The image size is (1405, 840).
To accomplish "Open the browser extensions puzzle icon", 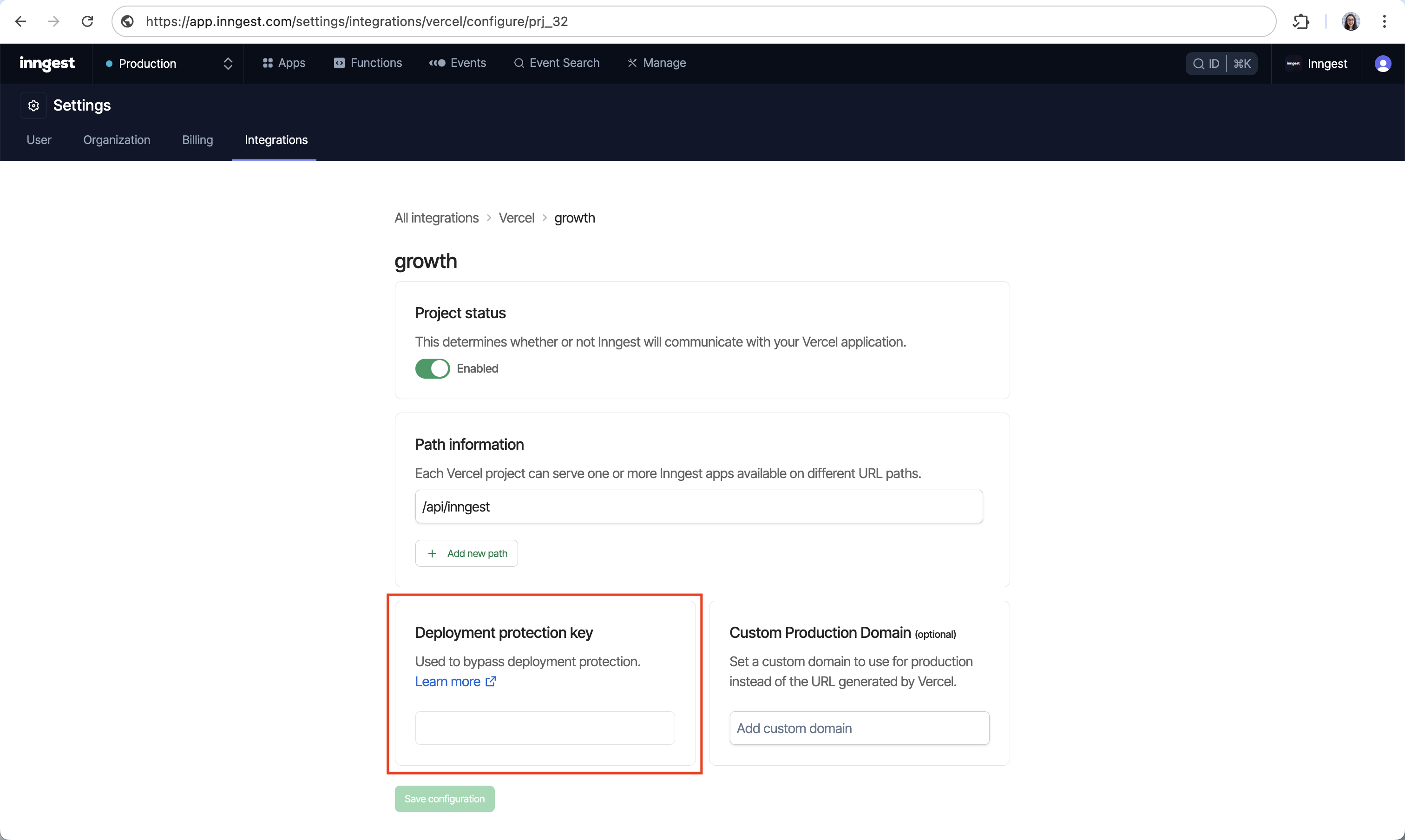I will 1301,21.
